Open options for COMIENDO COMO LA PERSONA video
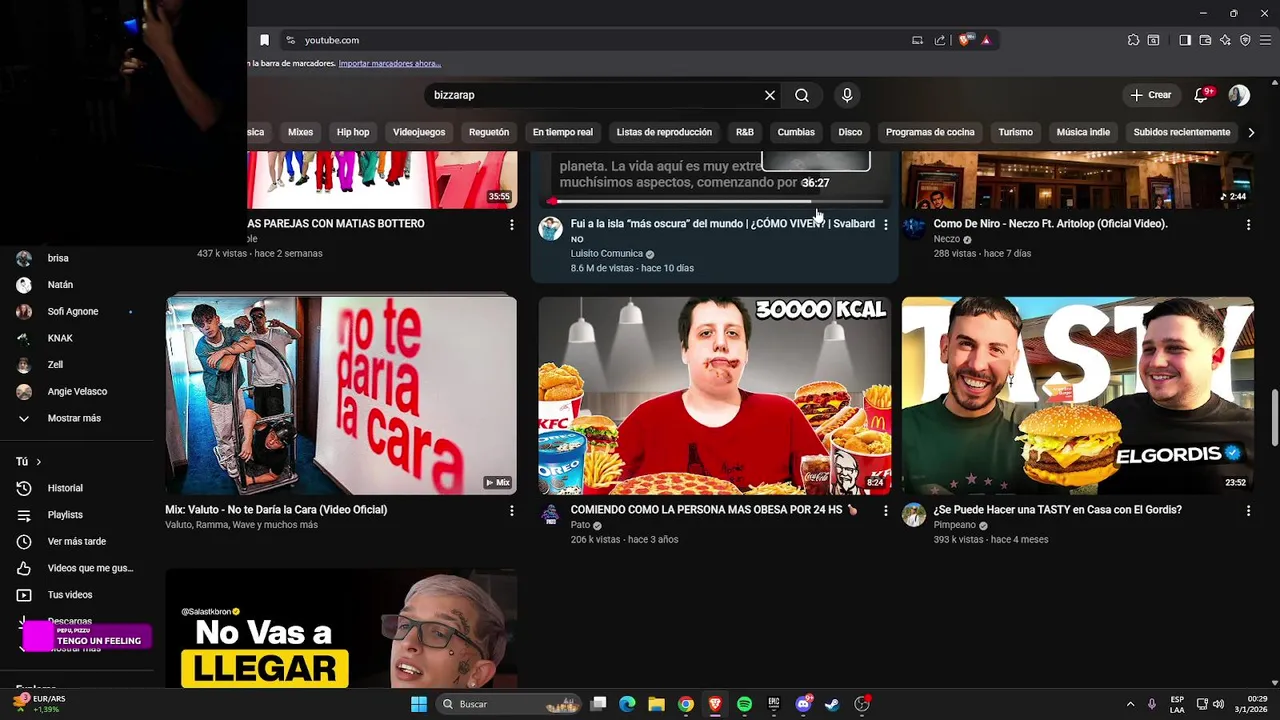Screen dimensions: 1280x720 885,511
